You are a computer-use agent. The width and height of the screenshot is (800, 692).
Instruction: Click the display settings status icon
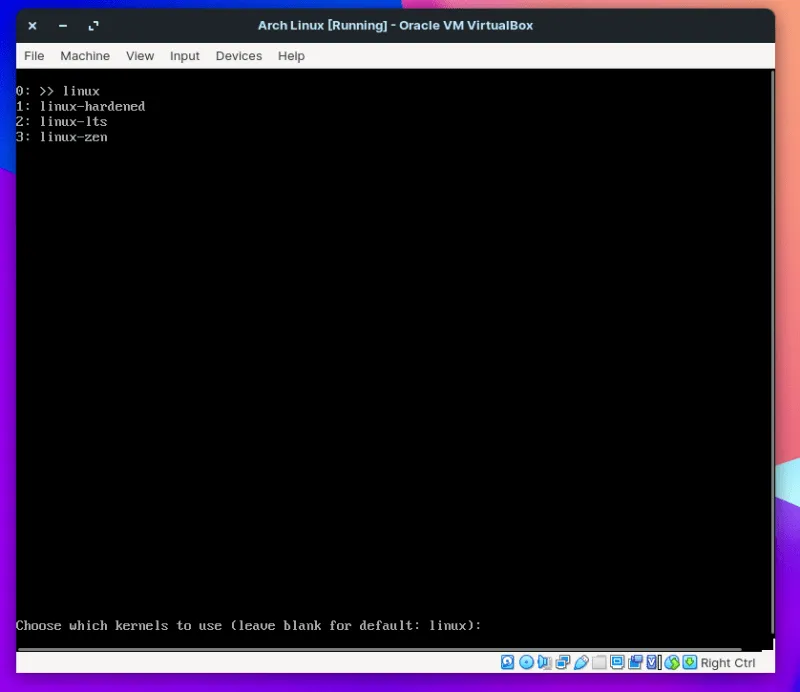pos(617,662)
